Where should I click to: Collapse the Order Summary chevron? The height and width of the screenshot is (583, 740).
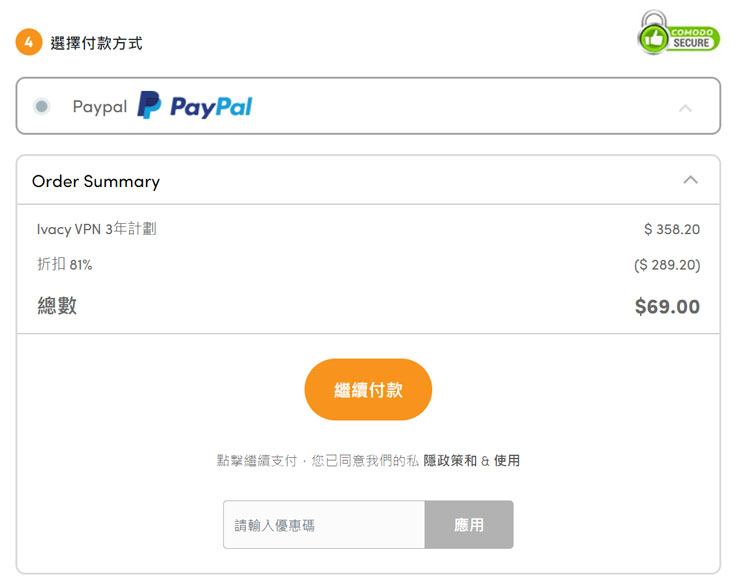click(x=690, y=180)
